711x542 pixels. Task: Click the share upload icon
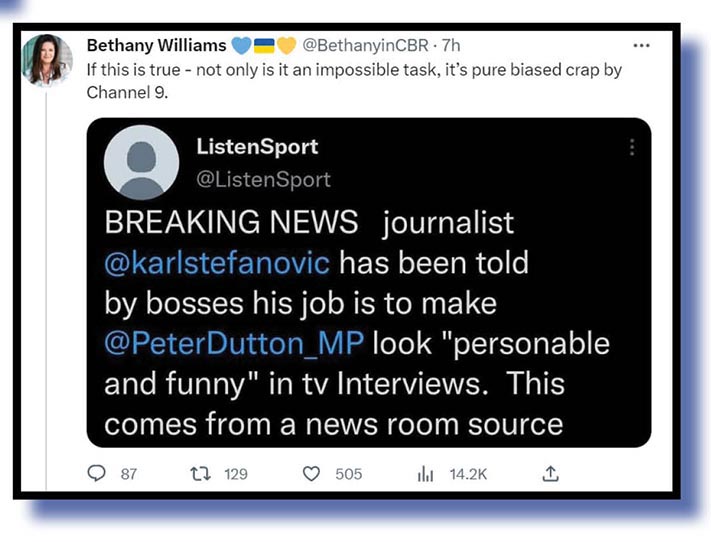550,474
